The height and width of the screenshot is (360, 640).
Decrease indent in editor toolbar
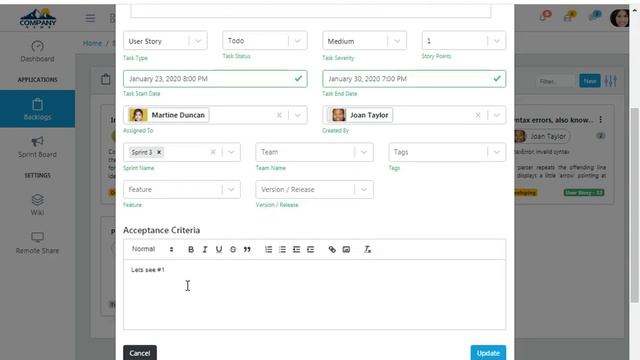[x=296, y=249]
